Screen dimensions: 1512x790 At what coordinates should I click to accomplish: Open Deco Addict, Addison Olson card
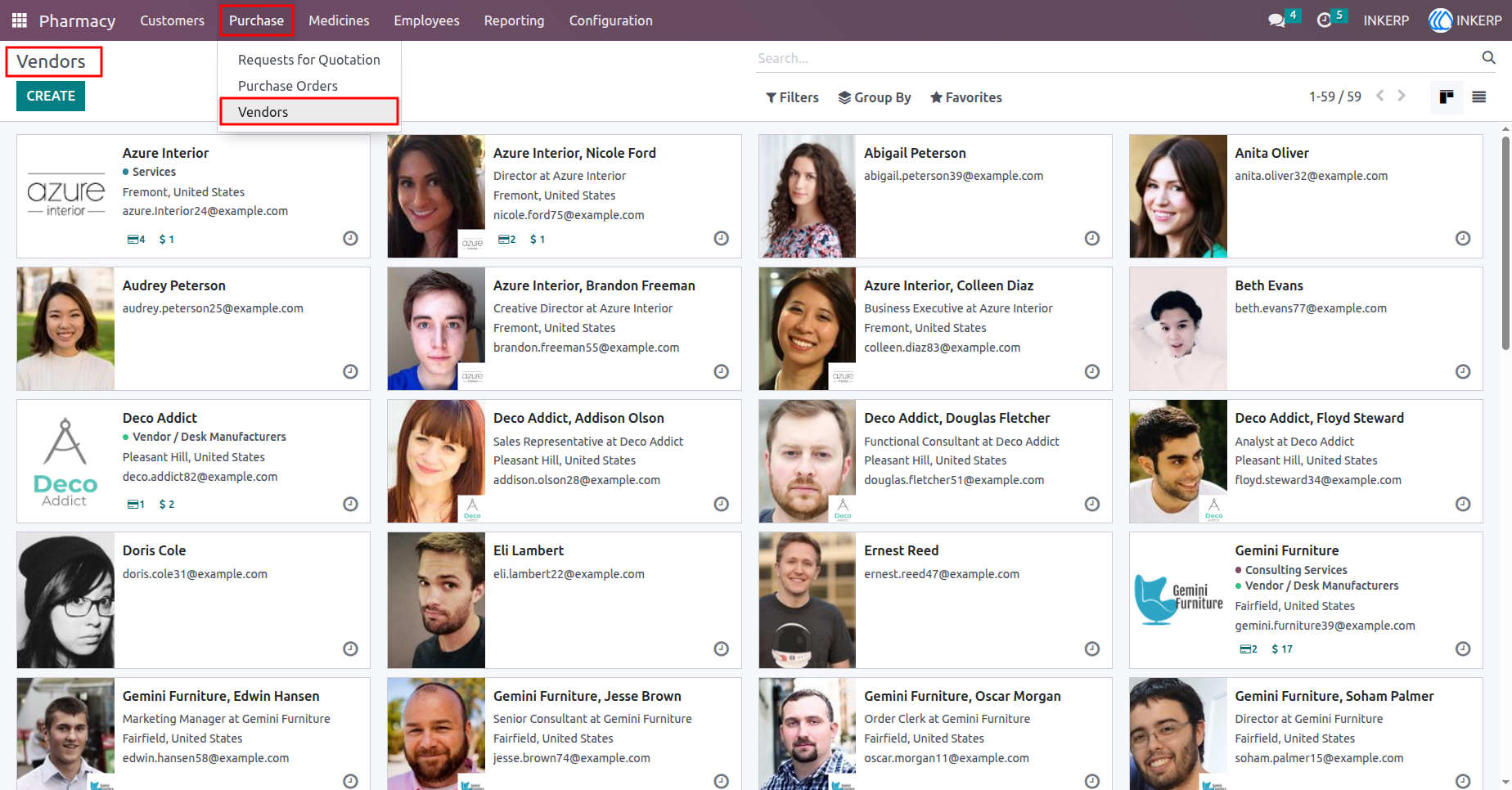click(x=564, y=461)
